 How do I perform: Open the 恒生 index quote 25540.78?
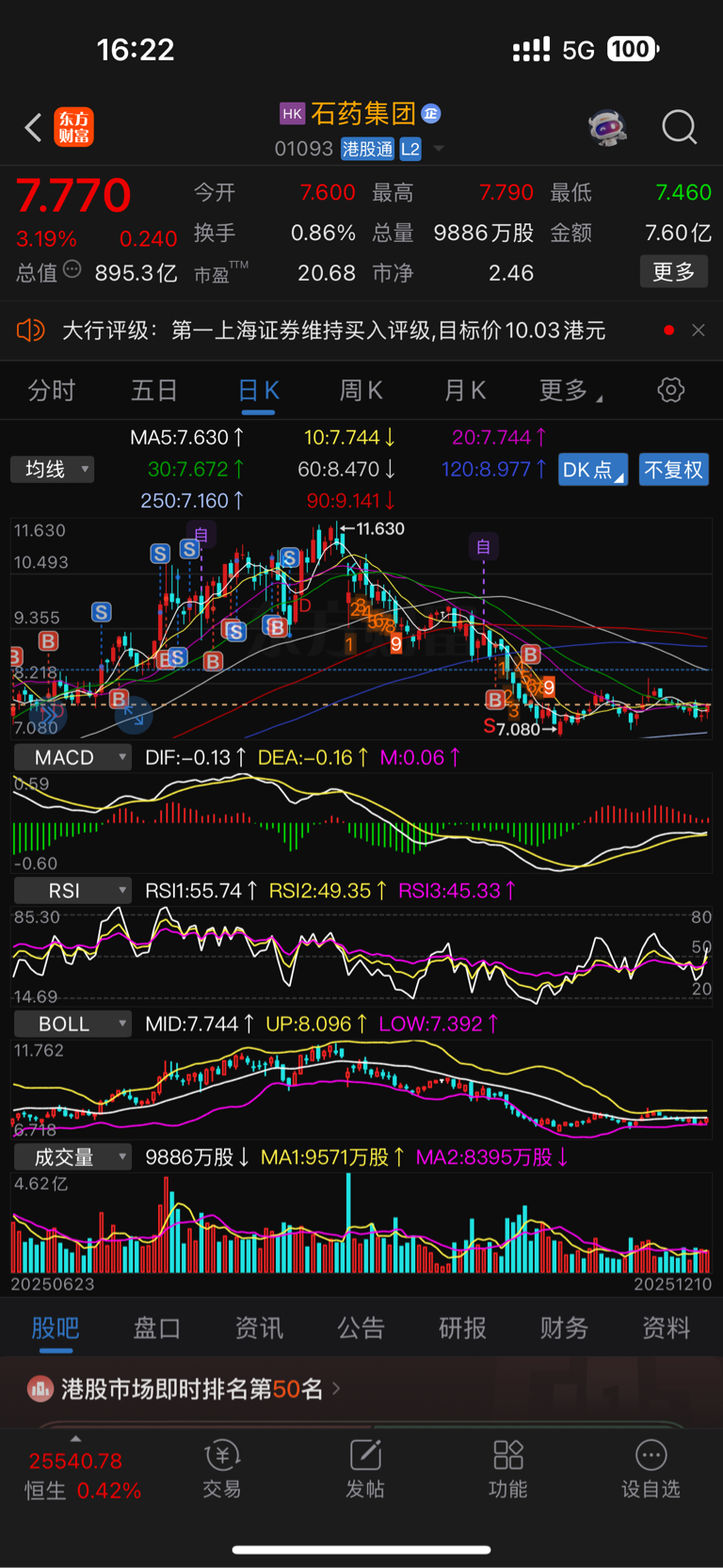(76, 1462)
